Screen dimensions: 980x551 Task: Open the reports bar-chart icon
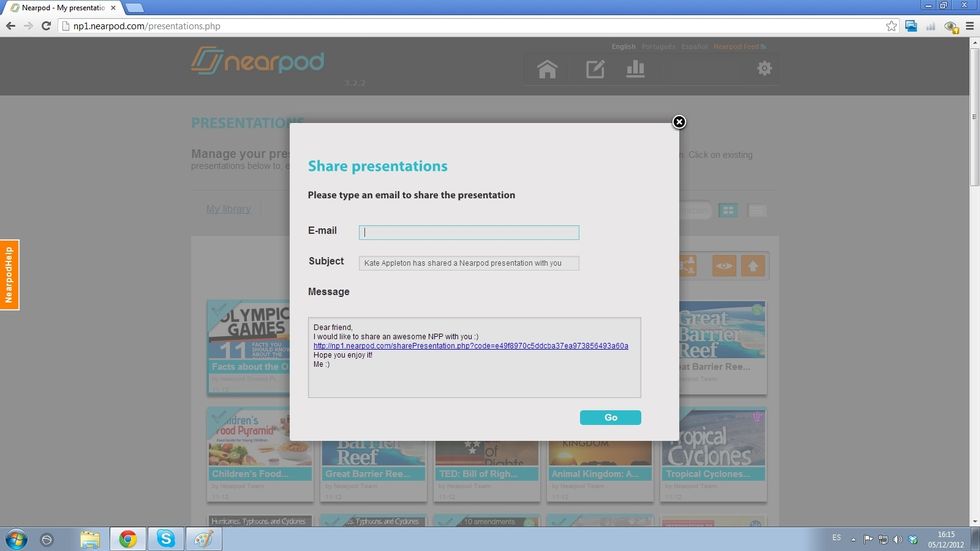click(635, 69)
